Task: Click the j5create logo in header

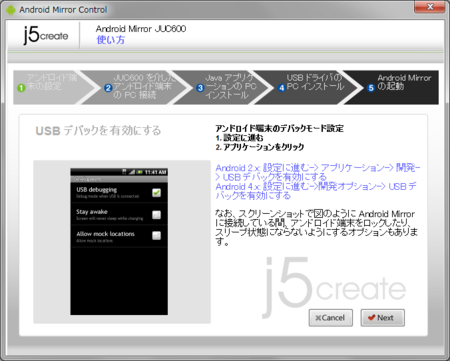Action: [x=46, y=35]
